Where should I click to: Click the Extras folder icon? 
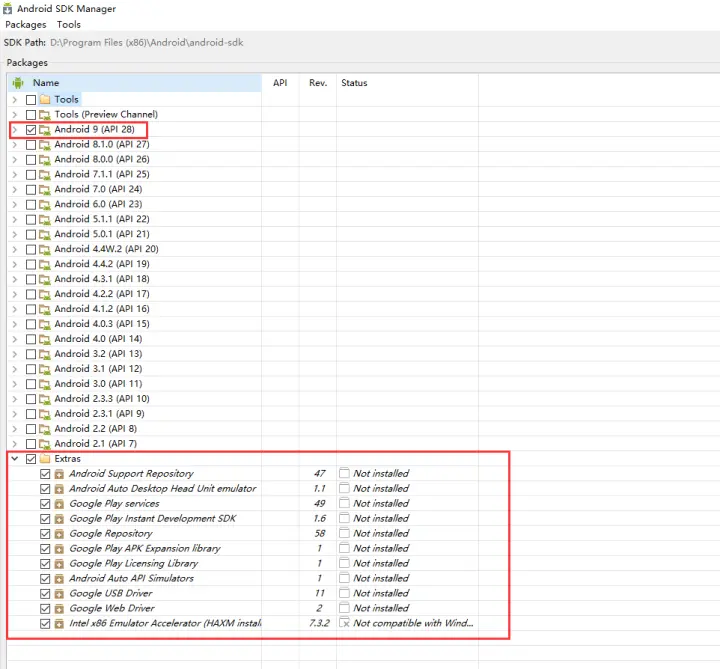45,458
